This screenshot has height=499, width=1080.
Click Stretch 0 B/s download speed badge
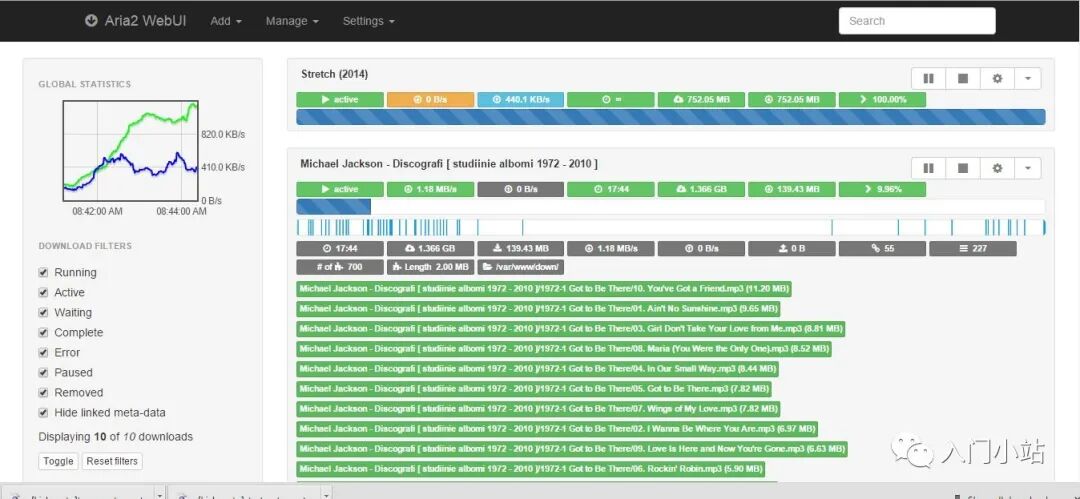(430, 99)
